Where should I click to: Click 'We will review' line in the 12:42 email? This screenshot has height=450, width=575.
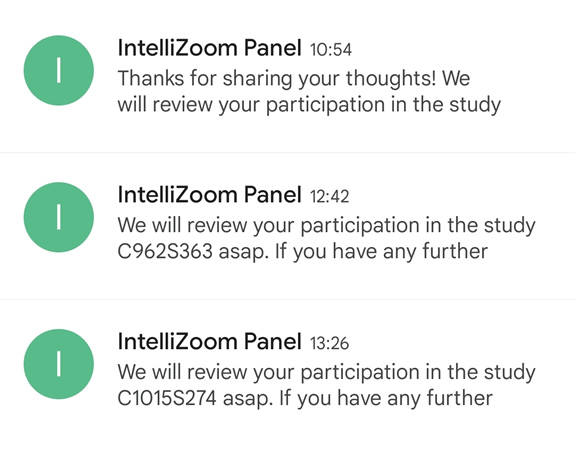(x=326, y=226)
